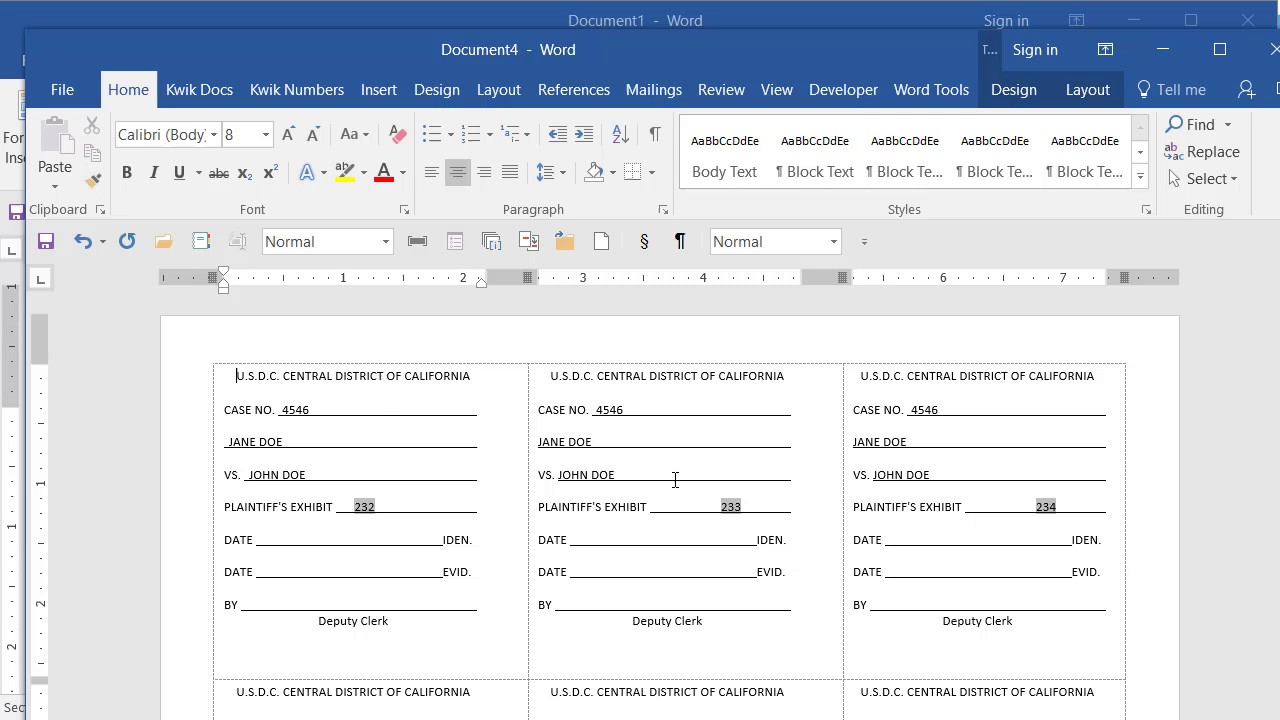Toggle Bold formatting

(x=127, y=173)
